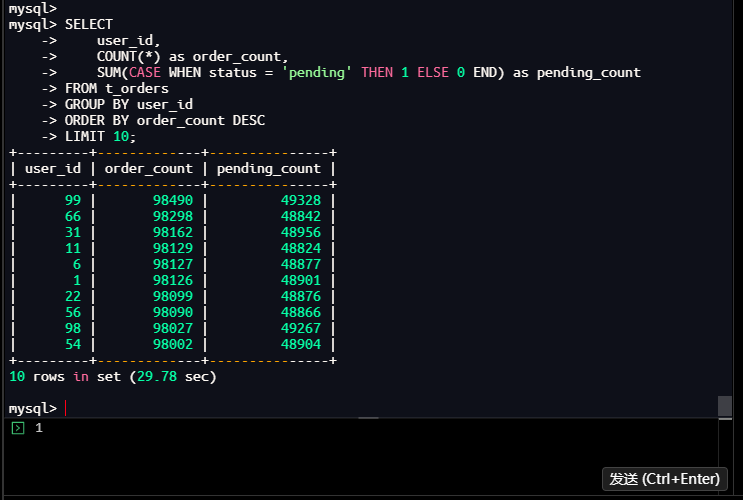Click the 'pending' string literal in query
Viewport: 743px width, 500px height.
pos(317,73)
